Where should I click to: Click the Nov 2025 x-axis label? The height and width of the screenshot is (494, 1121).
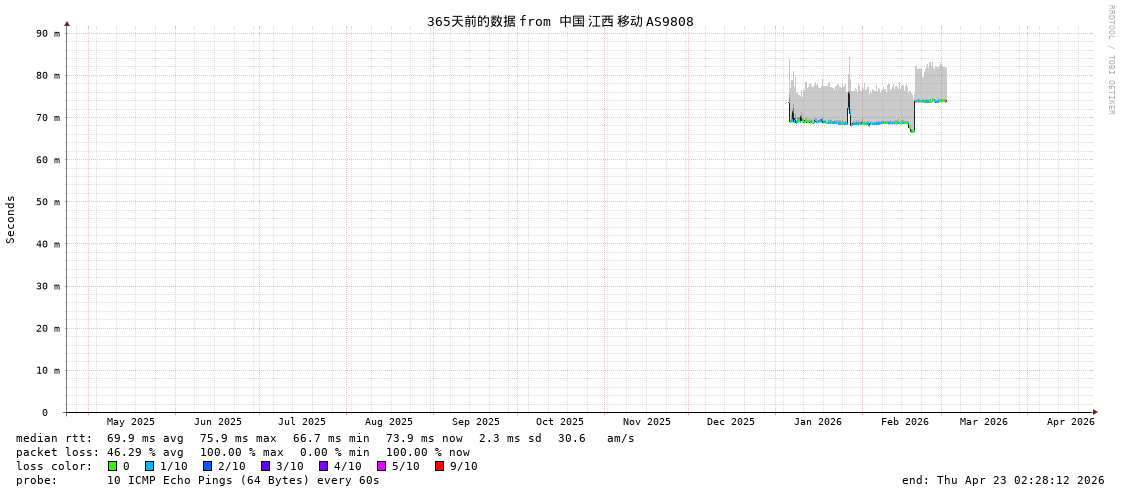point(646,422)
